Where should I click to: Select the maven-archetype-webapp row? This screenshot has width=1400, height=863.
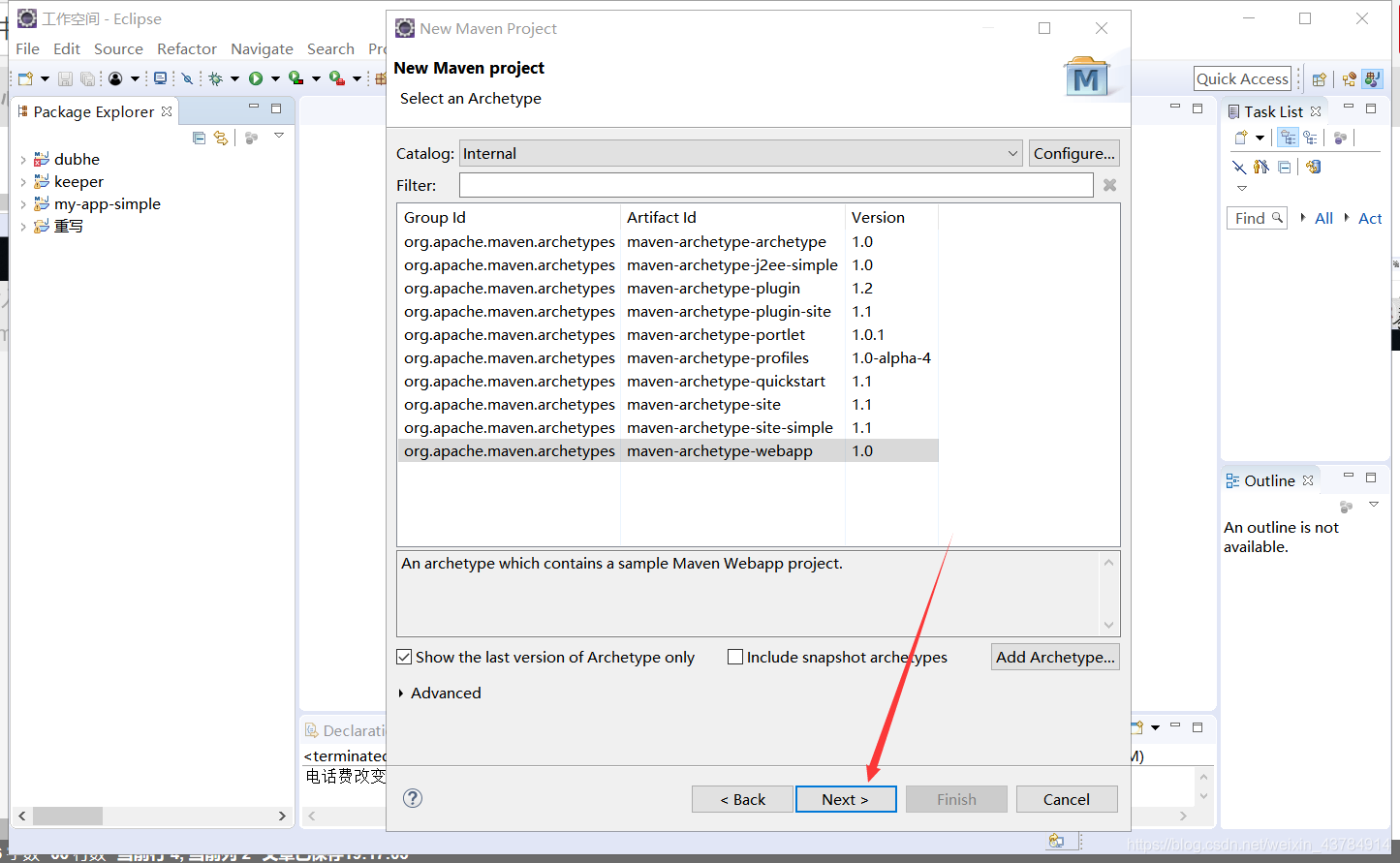point(668,450)
